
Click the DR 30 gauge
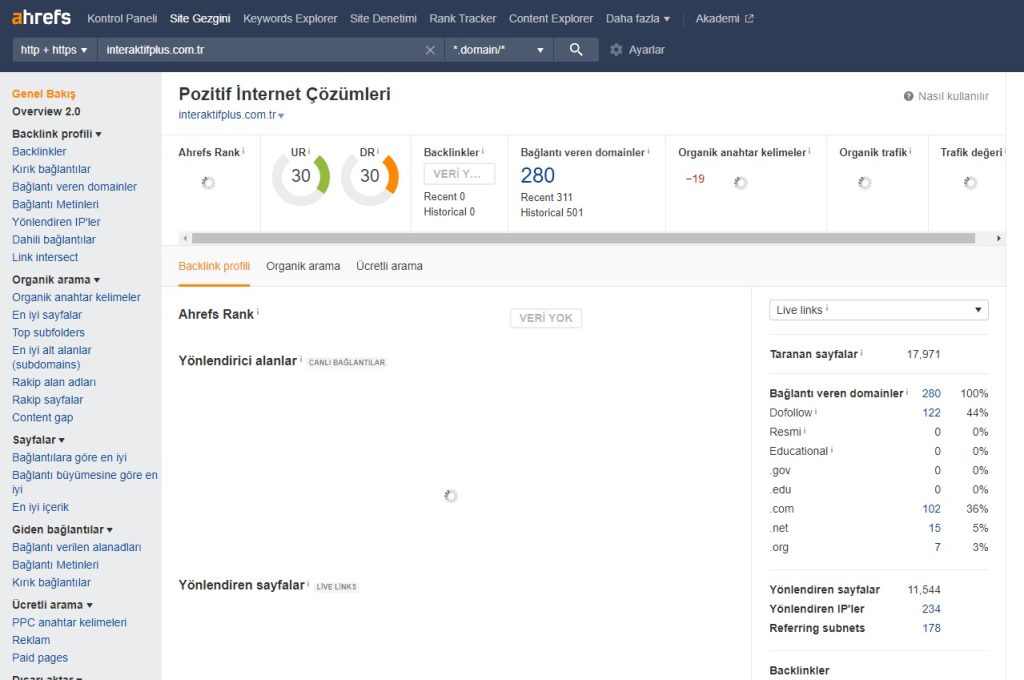pos(370,176)
